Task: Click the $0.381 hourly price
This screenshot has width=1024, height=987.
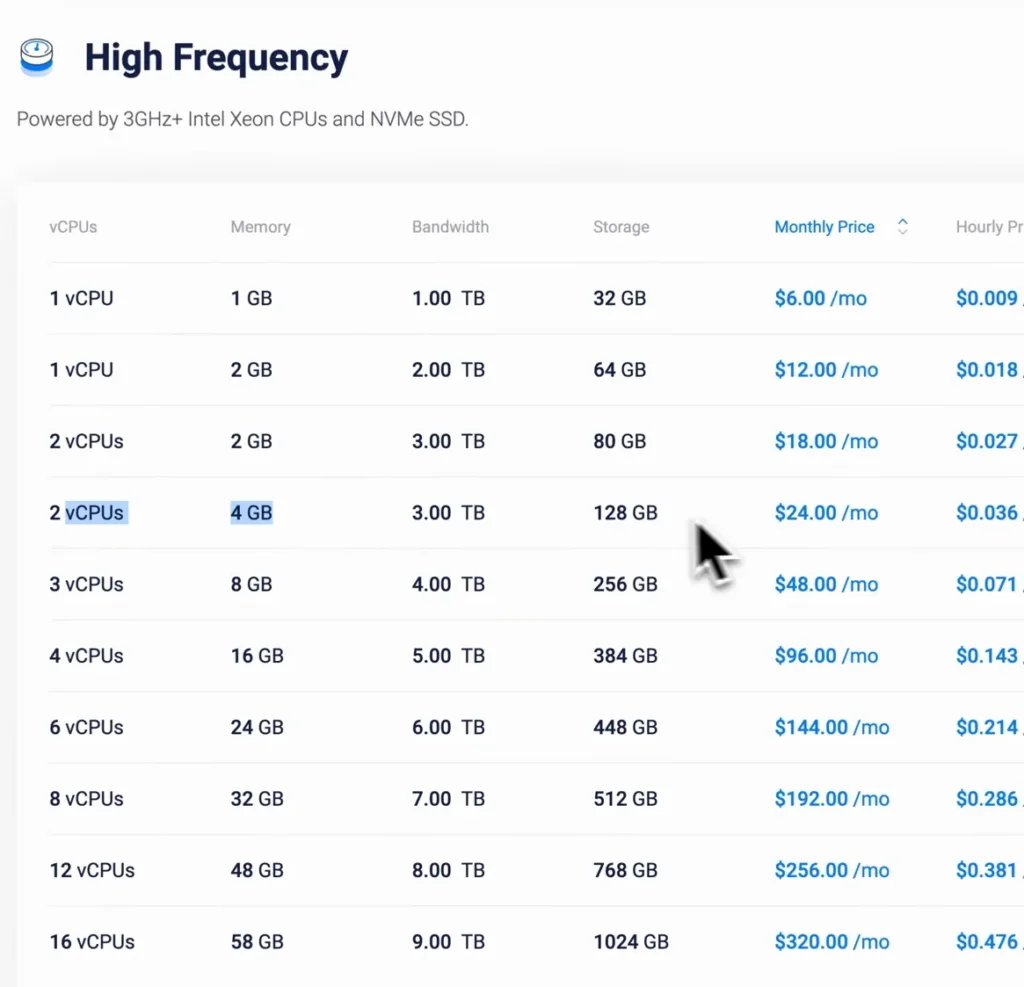Action: (987, 871)
